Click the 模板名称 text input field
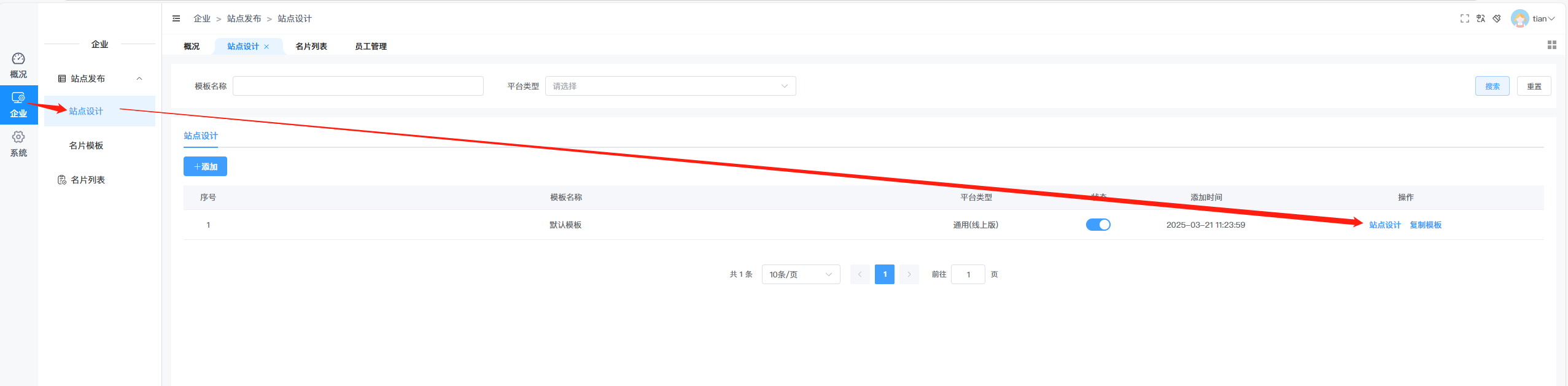This screenshot has width=1568, height=386. tap(358, 87)
